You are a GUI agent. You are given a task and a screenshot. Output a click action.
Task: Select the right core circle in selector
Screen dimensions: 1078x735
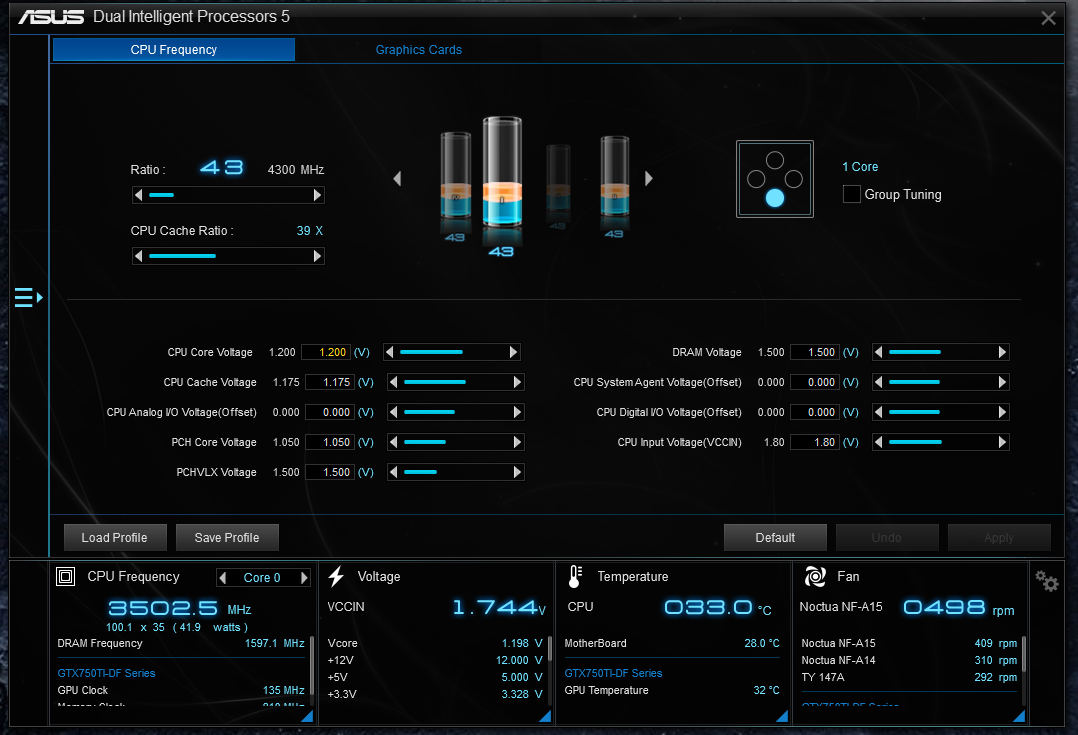coord(793,179)
